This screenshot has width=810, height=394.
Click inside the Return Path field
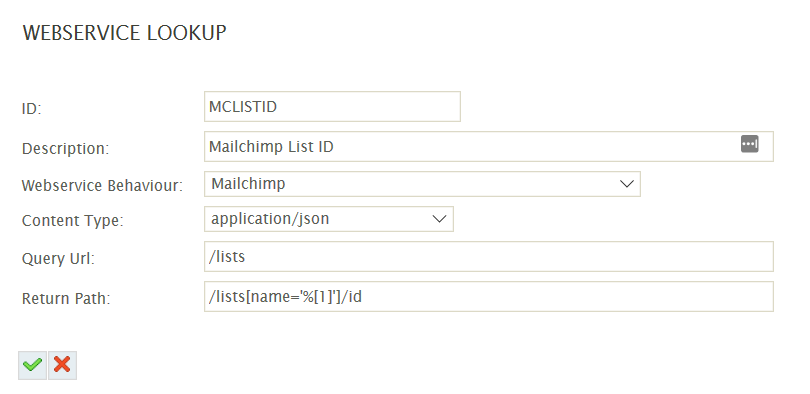point(489,296)
